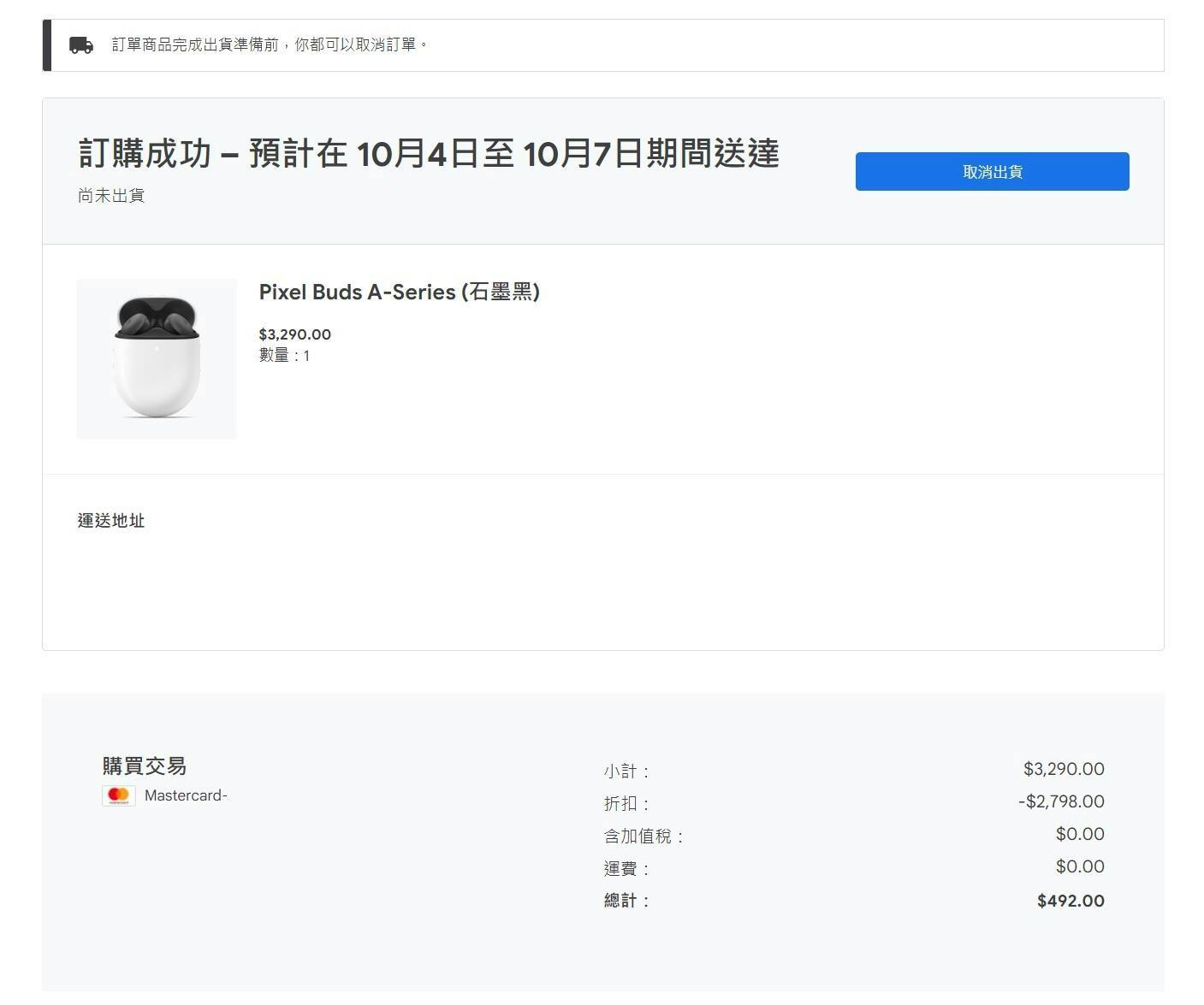The width and height of the screenshot is (1204, 1005).
Task: Click the 運費 label
Action: click(627, 868)
